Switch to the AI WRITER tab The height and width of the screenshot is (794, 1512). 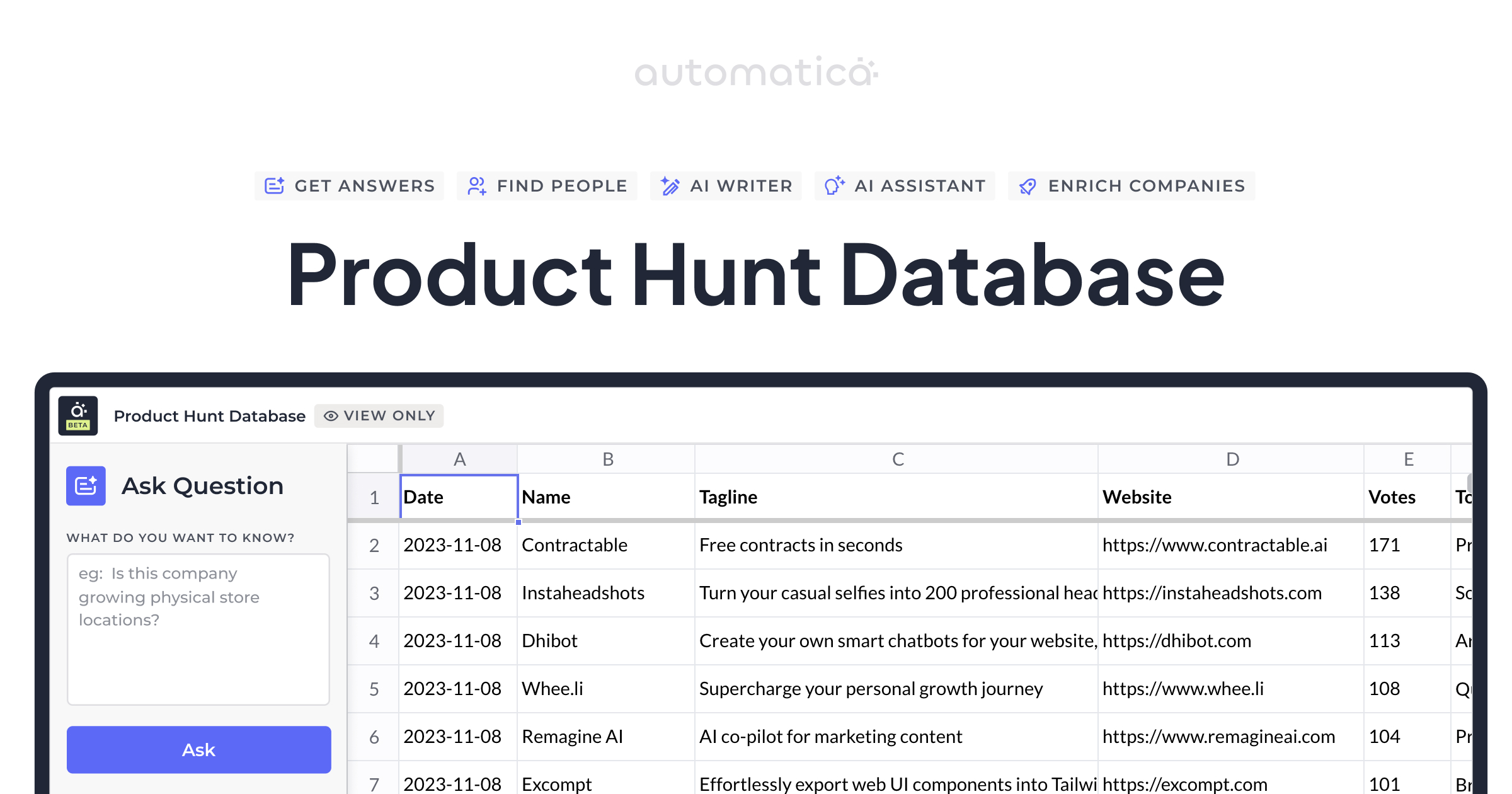726,186
